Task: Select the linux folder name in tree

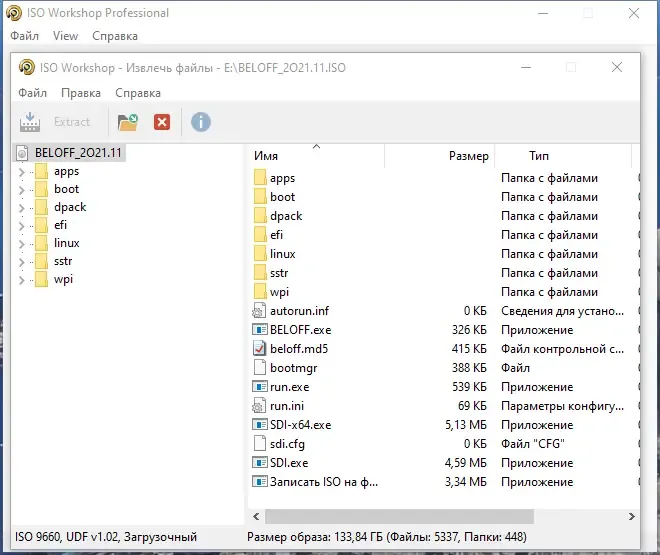Action: 67,243
